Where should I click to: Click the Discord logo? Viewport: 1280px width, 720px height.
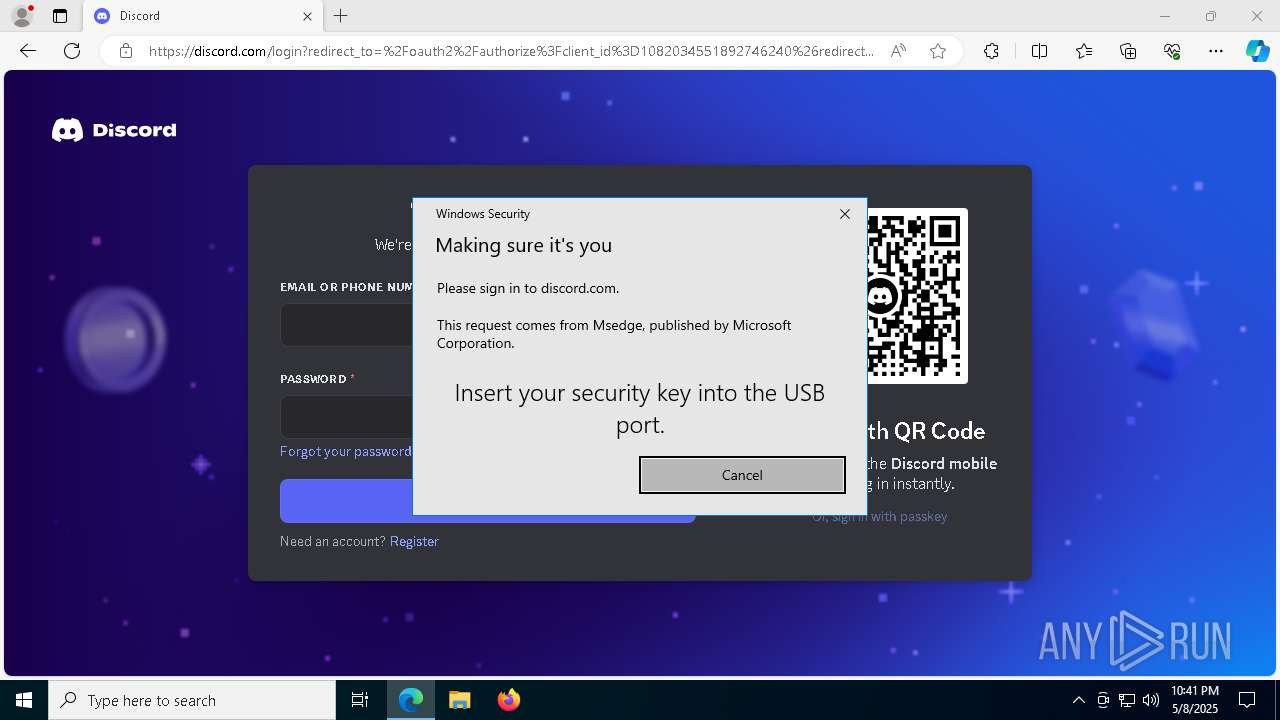(114, 130)
